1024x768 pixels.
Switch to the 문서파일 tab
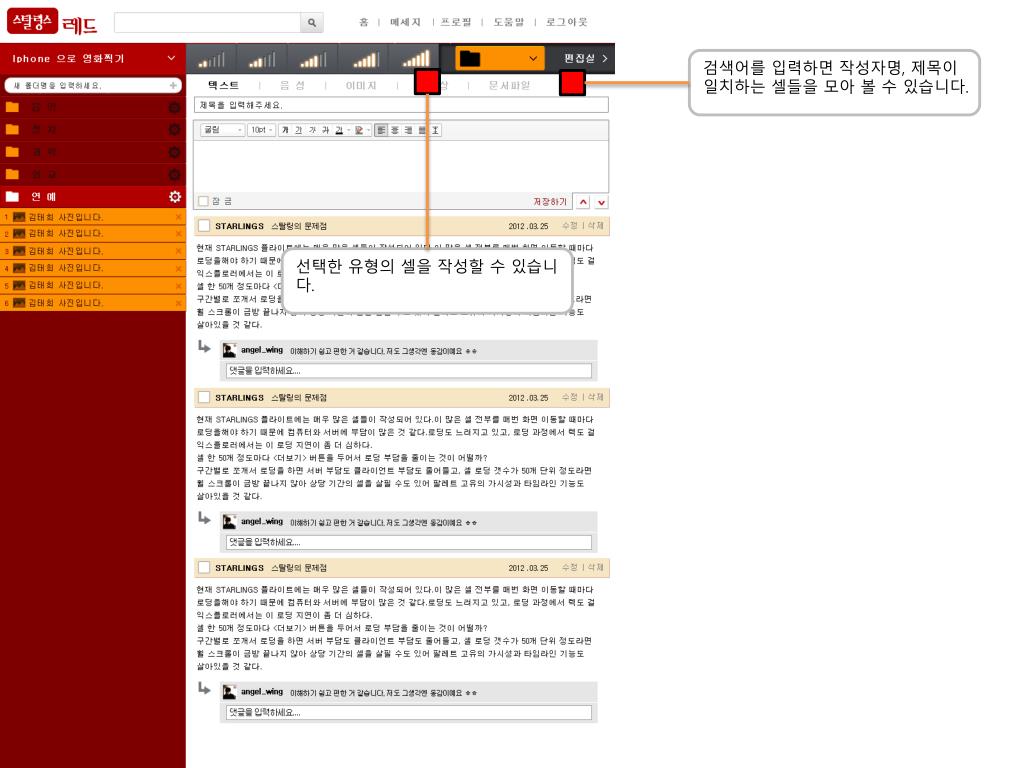509,86
